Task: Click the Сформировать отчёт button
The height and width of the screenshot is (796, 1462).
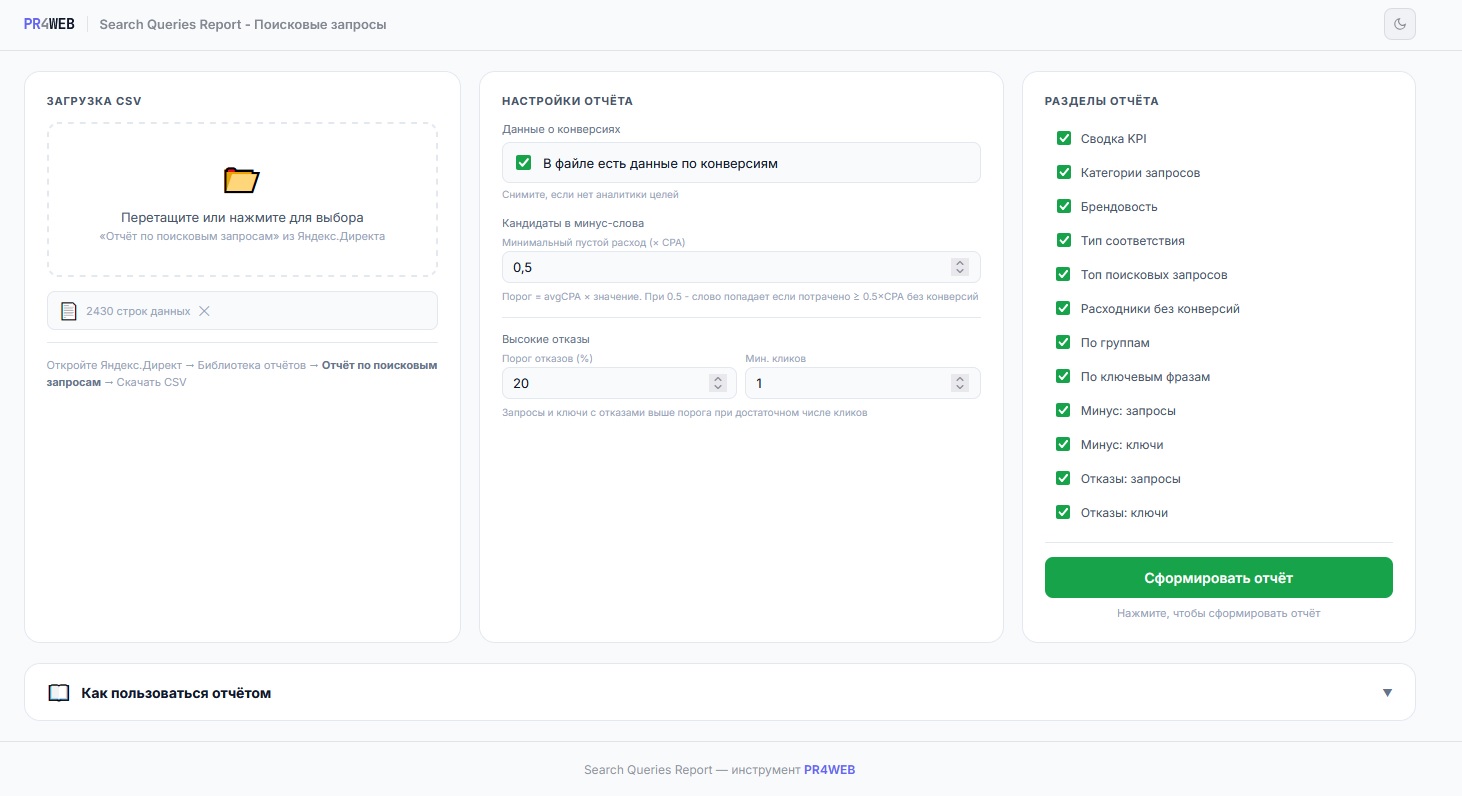Action: (x=1219, y=578)
